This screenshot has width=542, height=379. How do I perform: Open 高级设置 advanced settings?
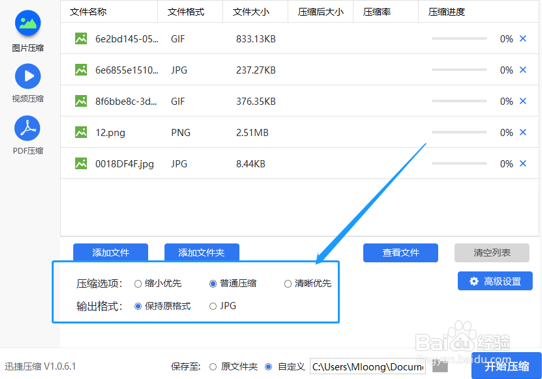[x=495, y=281]
